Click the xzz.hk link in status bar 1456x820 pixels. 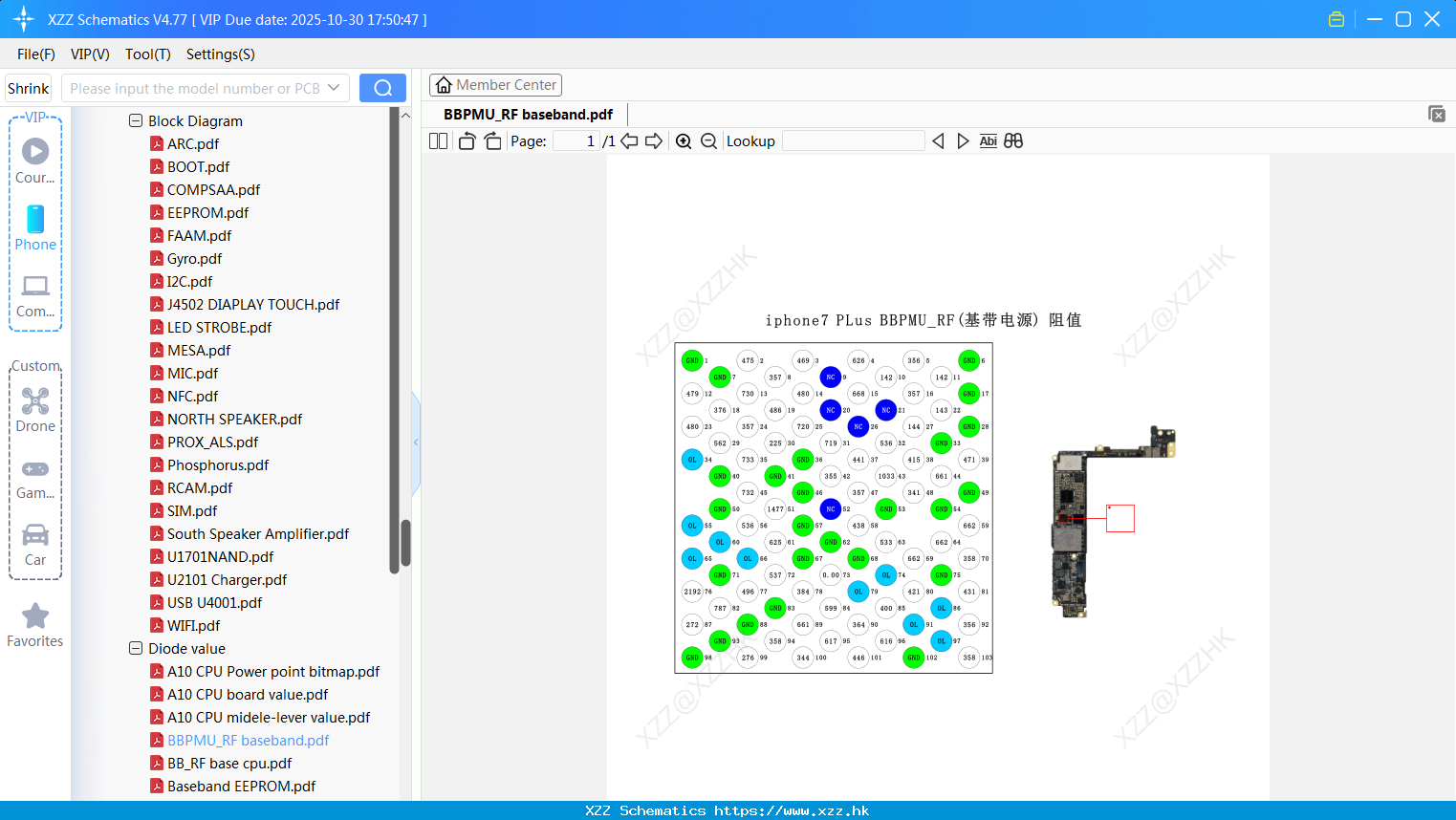pyautogui.click(x=792, y=810)
